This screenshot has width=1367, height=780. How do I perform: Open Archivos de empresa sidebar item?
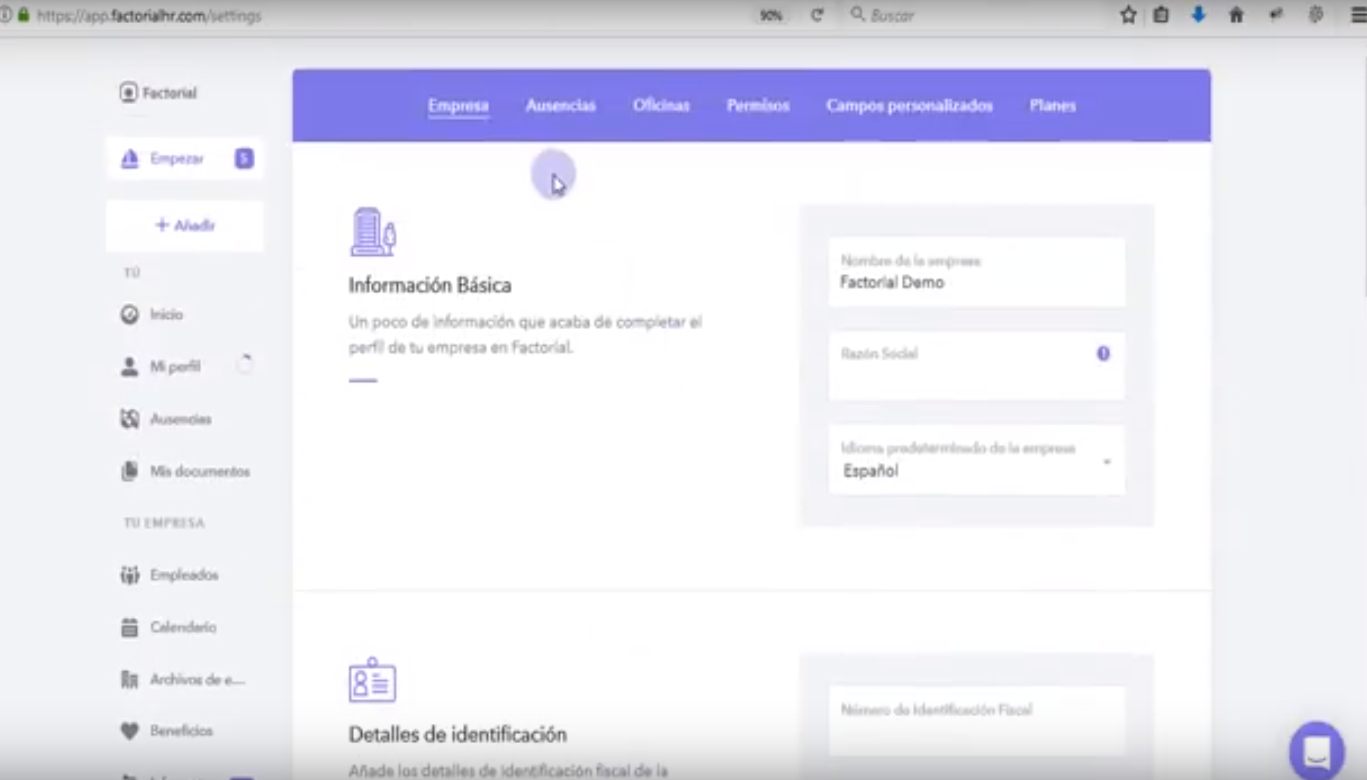pos(196,679)
